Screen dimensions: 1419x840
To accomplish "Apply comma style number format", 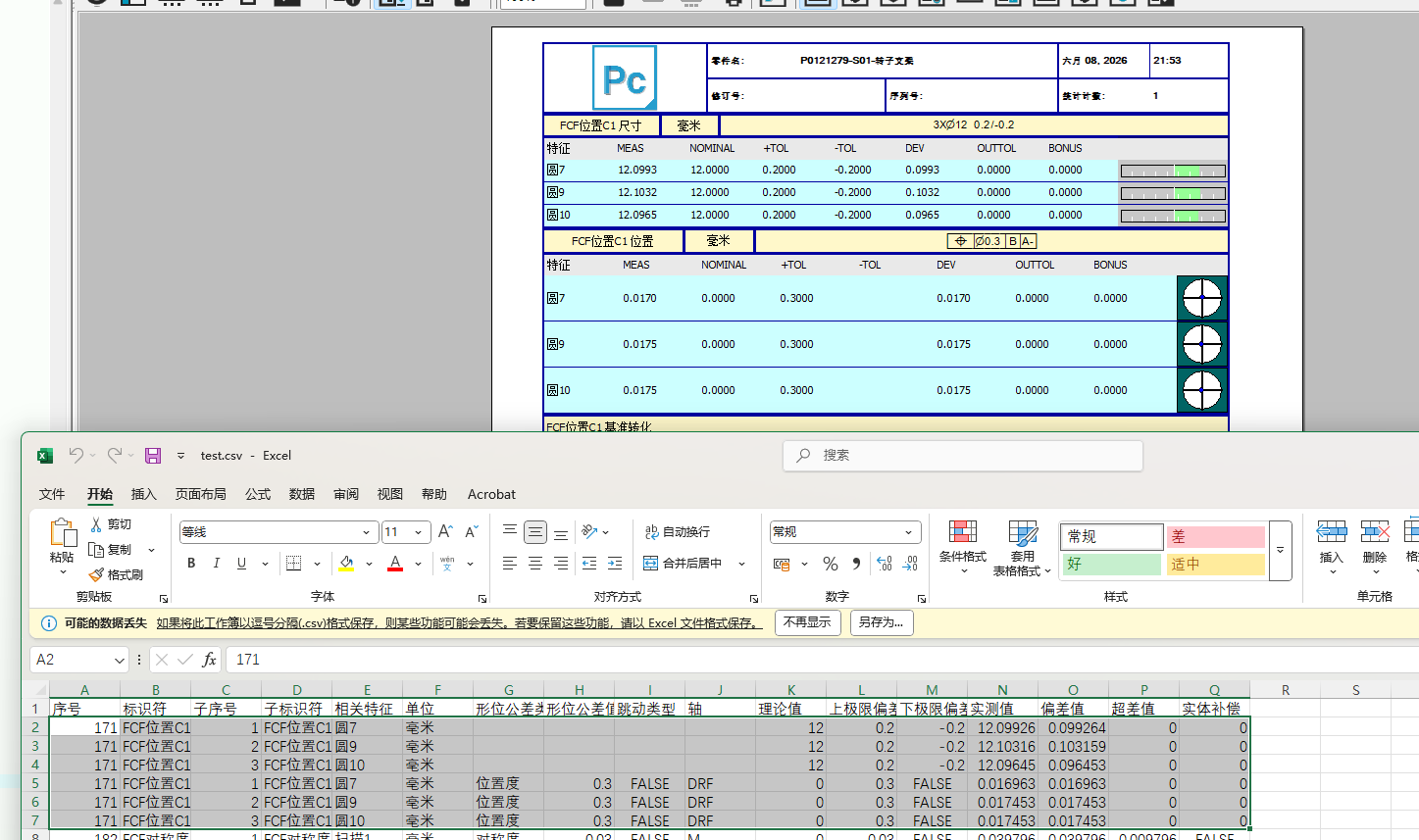I will click(856, 564).
